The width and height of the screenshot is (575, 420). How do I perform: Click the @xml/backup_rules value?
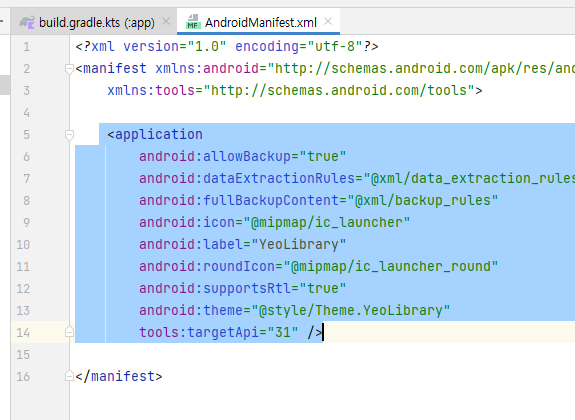[423, 201]
